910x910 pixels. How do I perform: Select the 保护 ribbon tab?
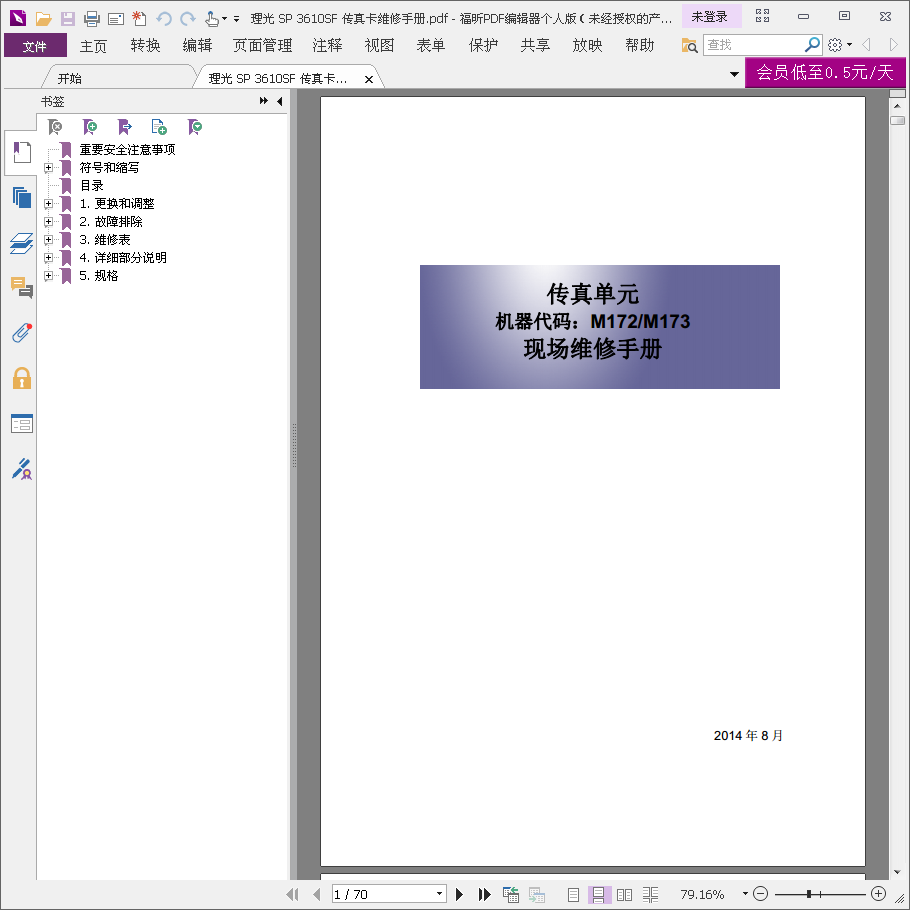pyautogui.click(x=483, y=45)
